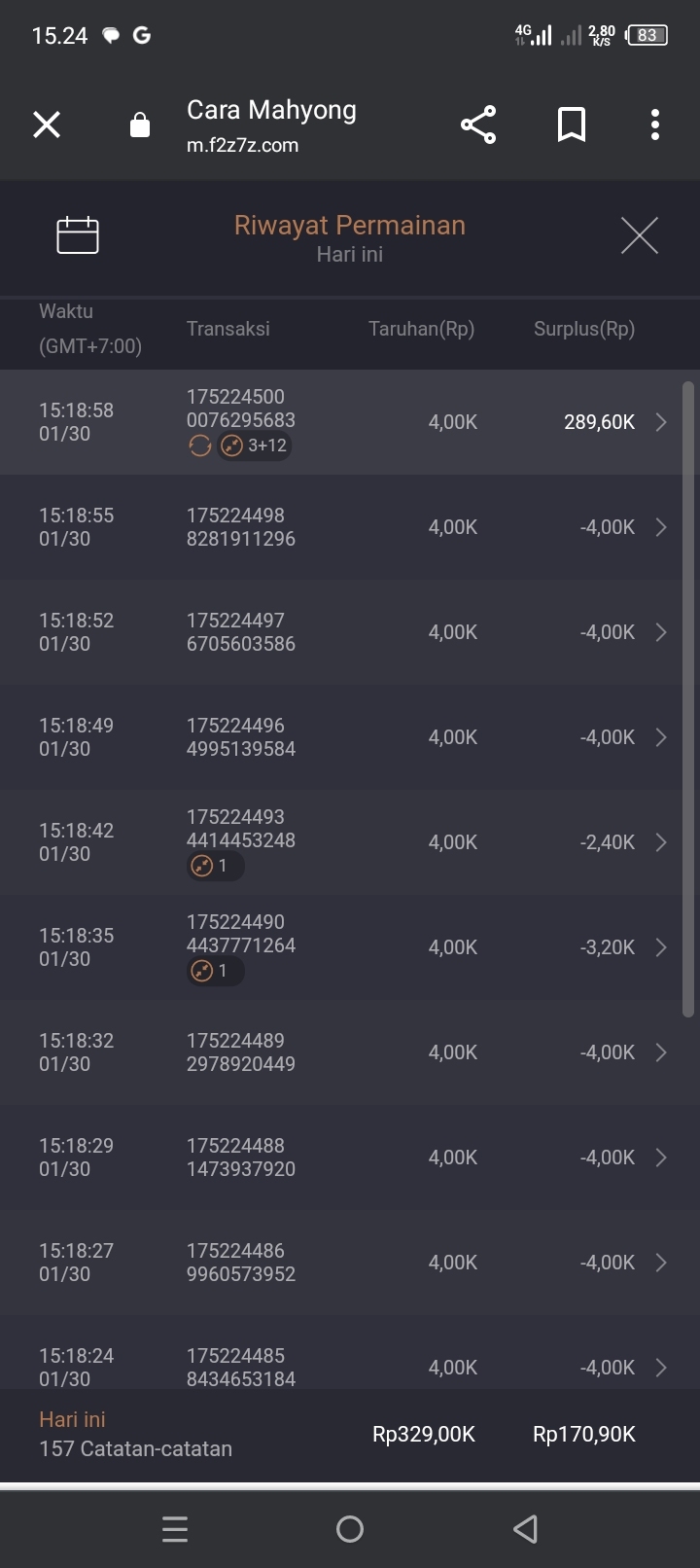
Task: Open the browser three-dot overflow menu
Action: tap(654, 125)
